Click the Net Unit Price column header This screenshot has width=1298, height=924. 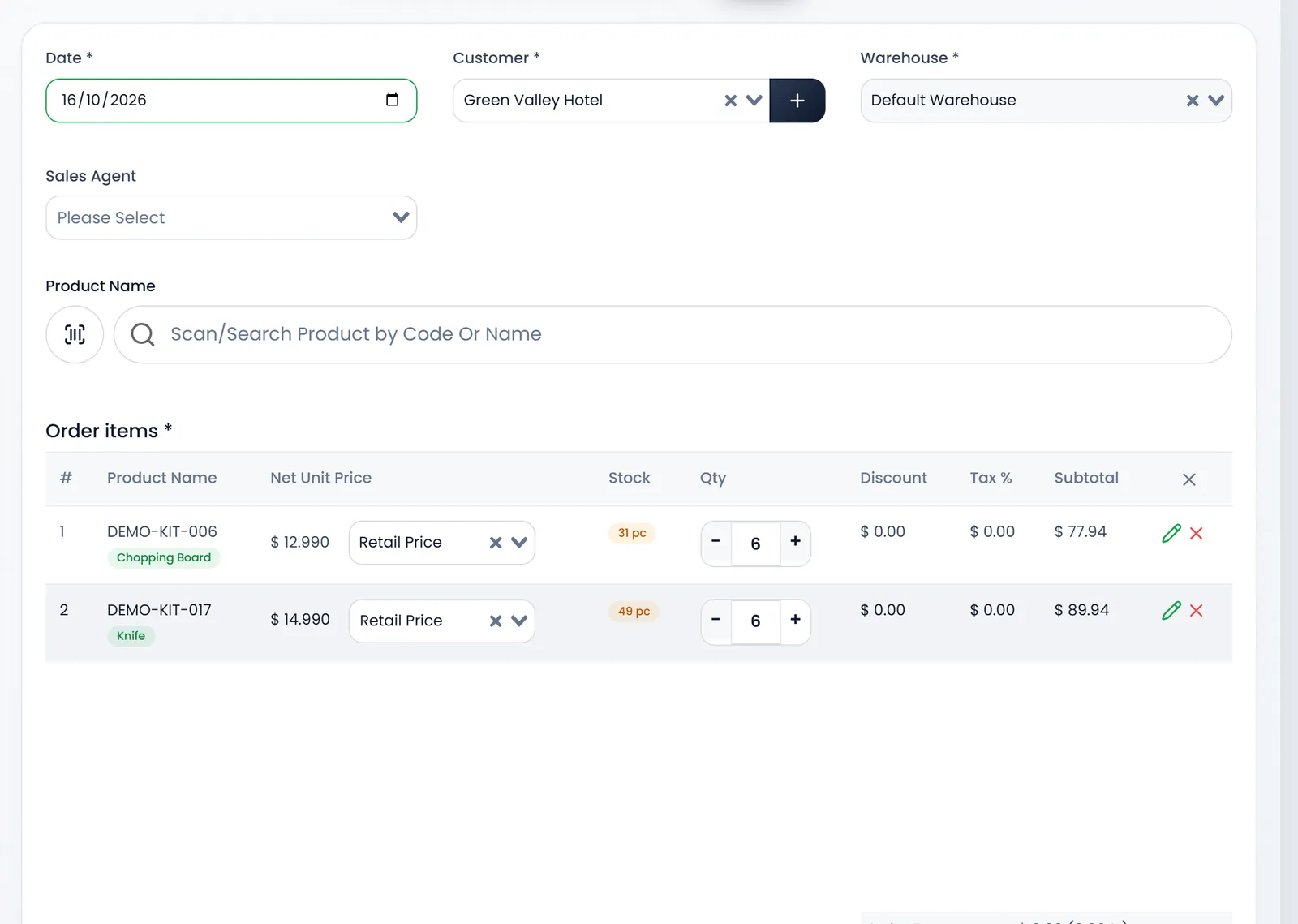click(x=321, y=478)
